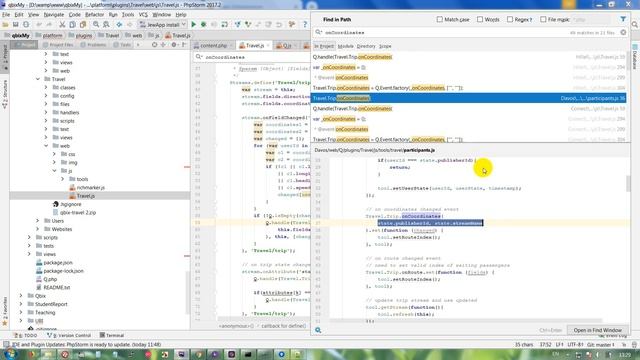
Task: Click the Open in Find Window button
Action: tap(597, 330)
